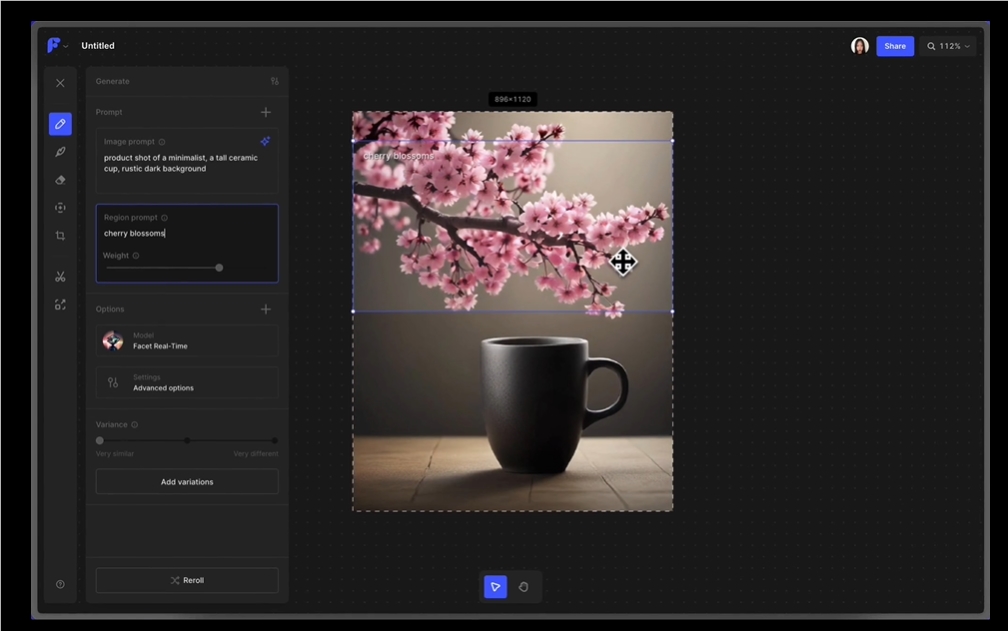Close the Generate panel with X
The image size is (1008, 631).
[60, 83]
